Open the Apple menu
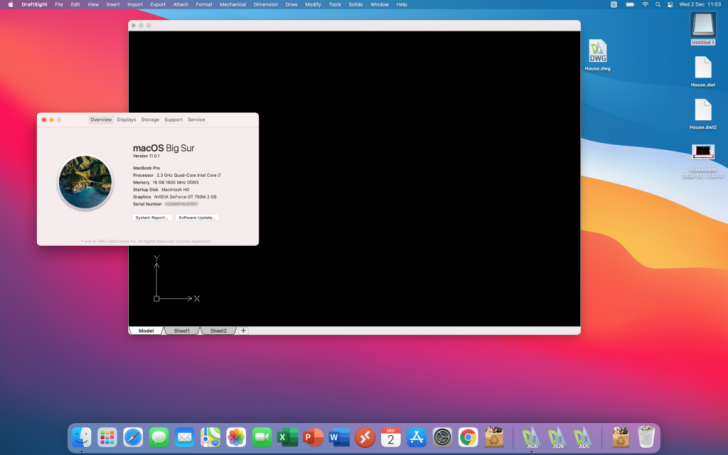Screen dimensions: 728x455 pyautogui.click(x=9, y=4)
